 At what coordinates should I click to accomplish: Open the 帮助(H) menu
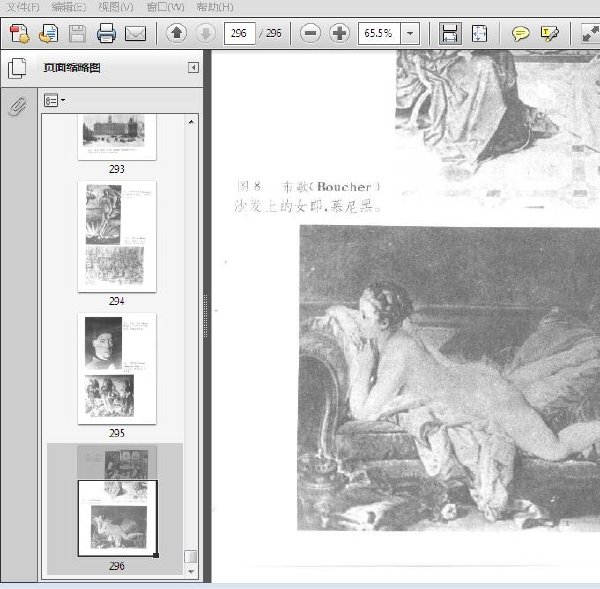point(215,7)
